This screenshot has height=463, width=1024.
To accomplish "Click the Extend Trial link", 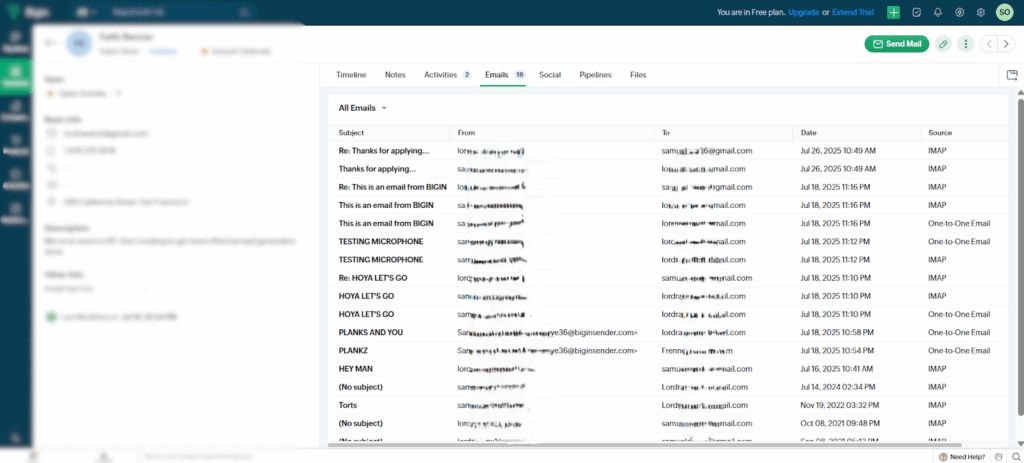I will pyautogui.click(x=850, y=13).
